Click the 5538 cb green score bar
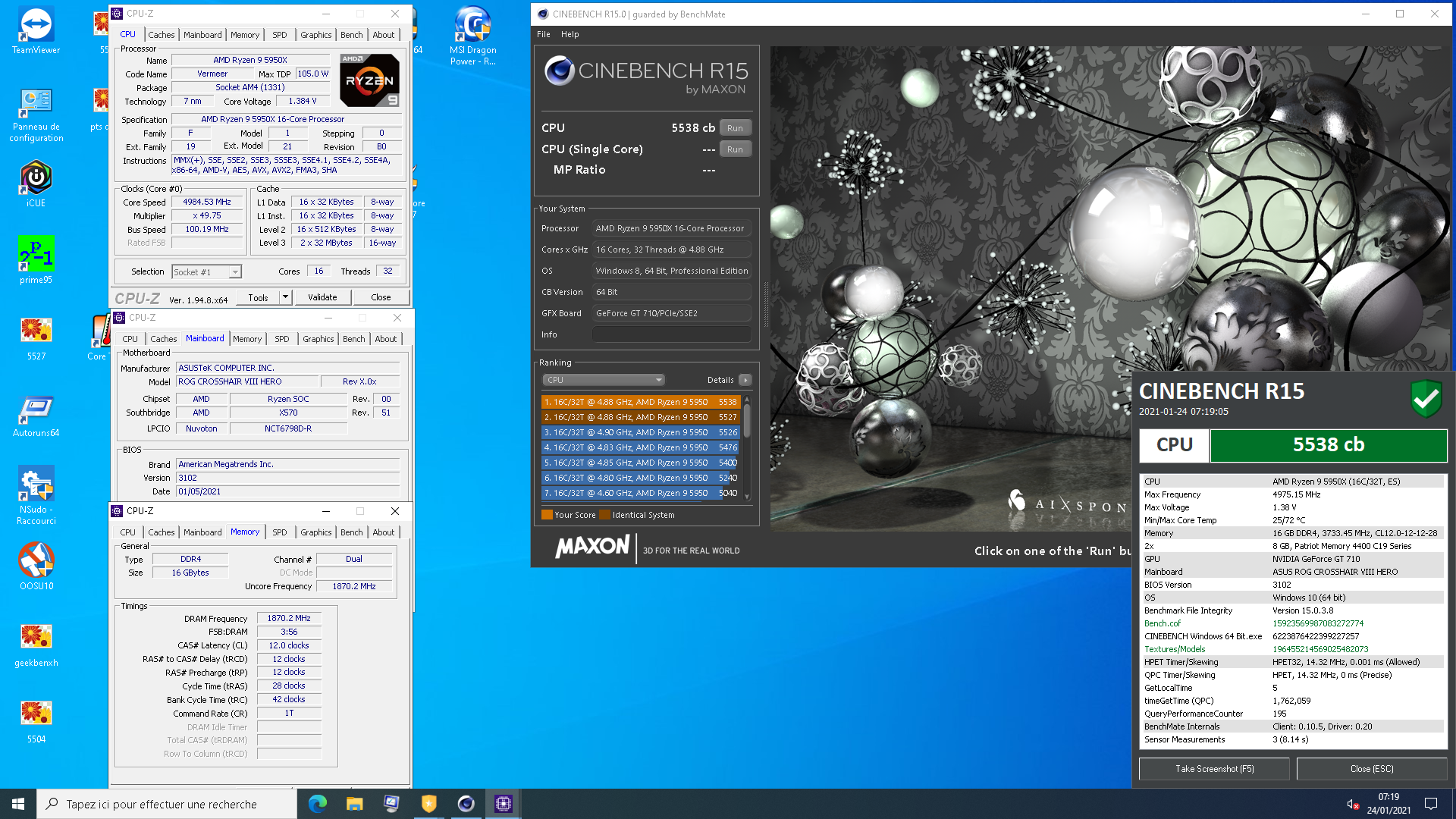The image size is (1456, 819). click(1328, 445)
